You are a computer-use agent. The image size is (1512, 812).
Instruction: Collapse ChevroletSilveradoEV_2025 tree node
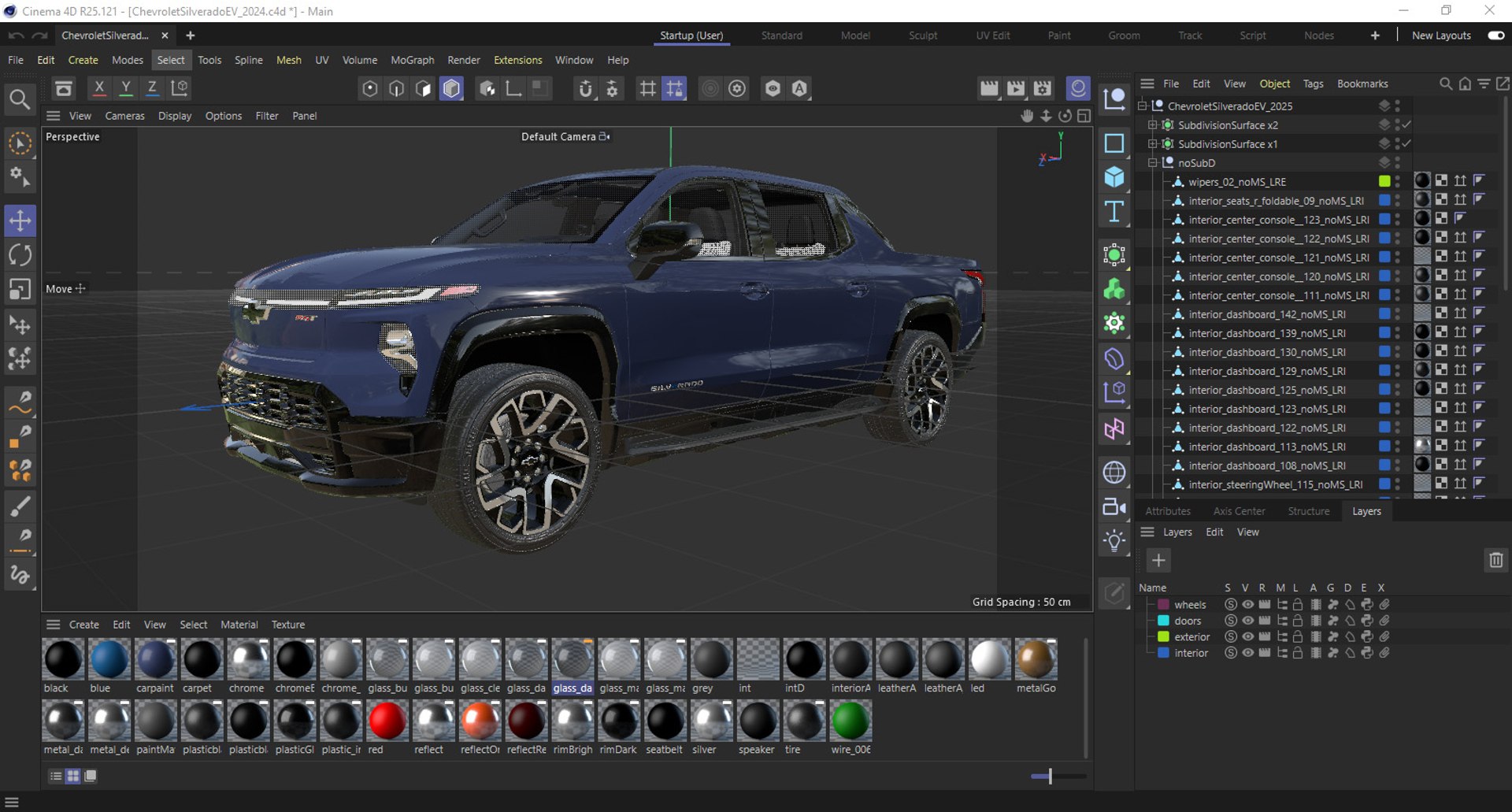coord(1143,106)
